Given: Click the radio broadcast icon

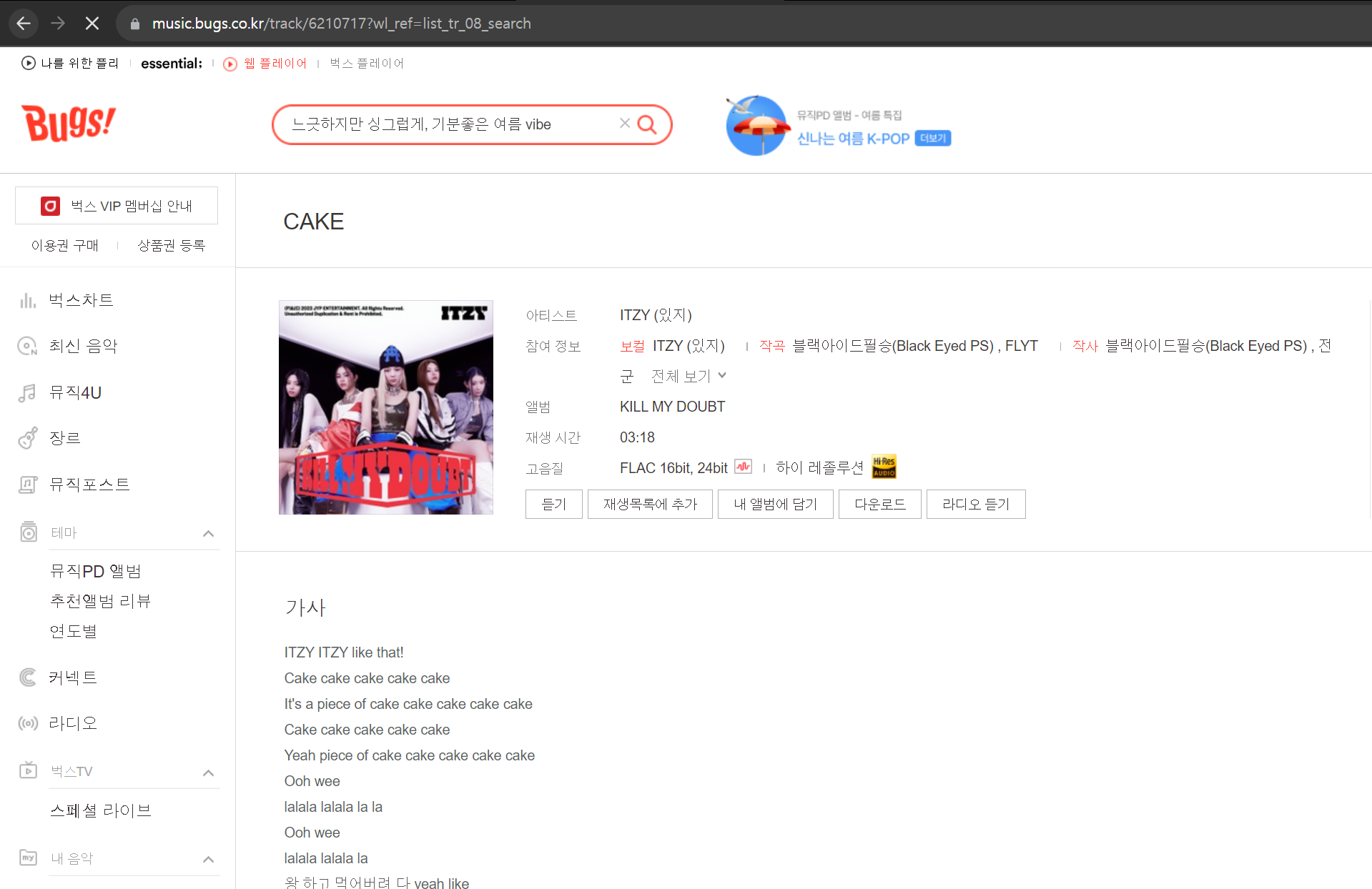Looking at the screenshot, I should click(x=28, y=723).
